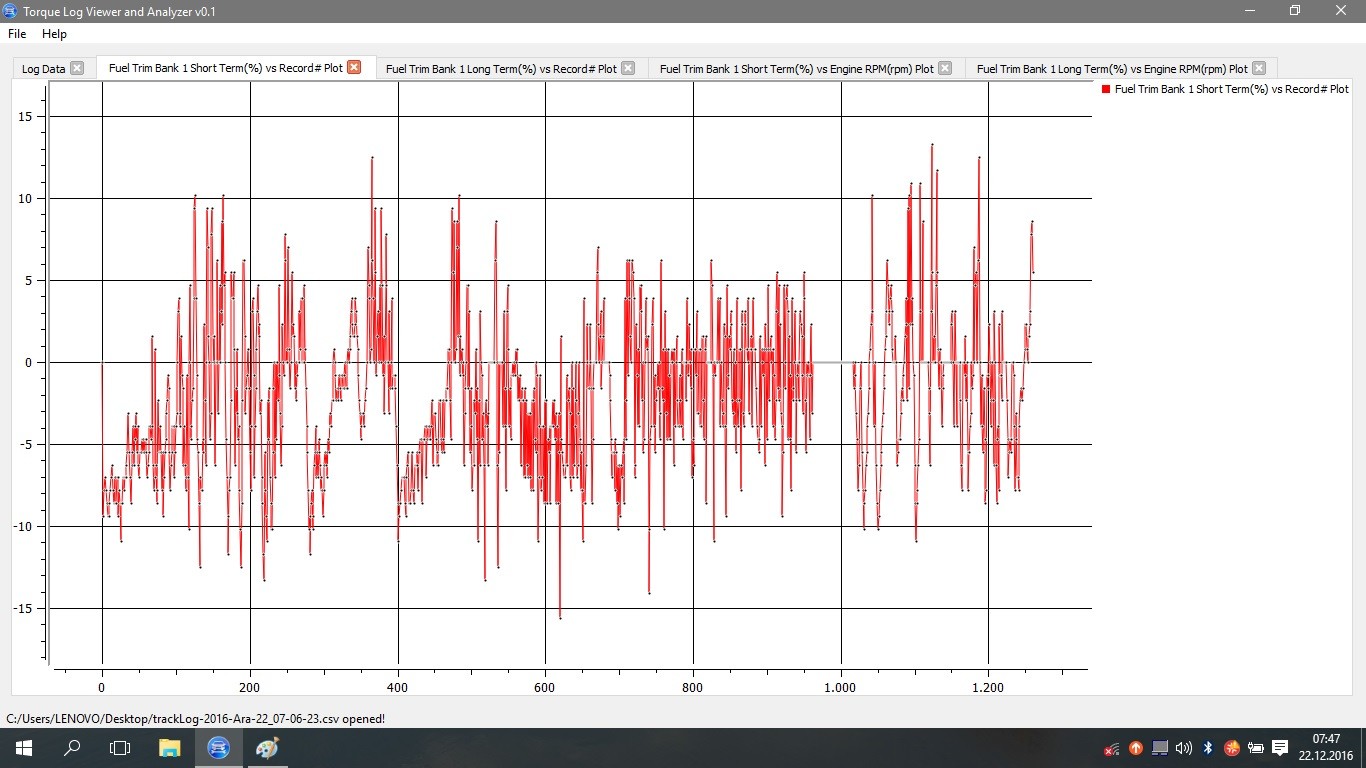Screen dimensions: 1366x768
Task: Open Windows taskbar search
Action: [x=72, y=748]
